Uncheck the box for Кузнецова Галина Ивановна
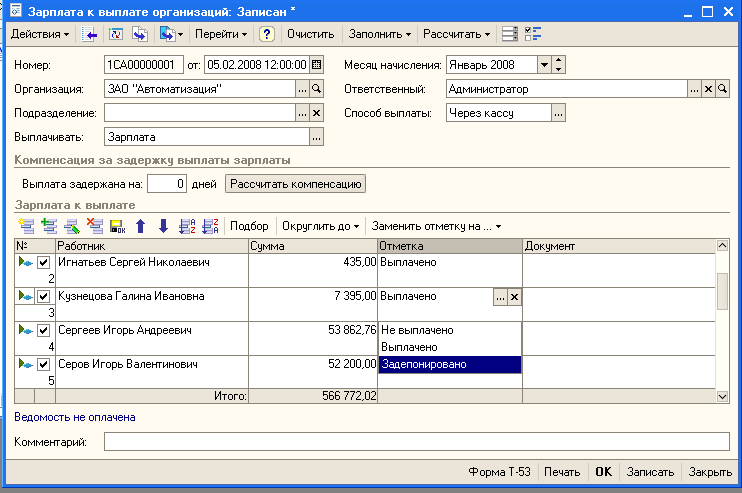This screenshot has width=742, height=493. pyautogui.click(x=44, y=296)
